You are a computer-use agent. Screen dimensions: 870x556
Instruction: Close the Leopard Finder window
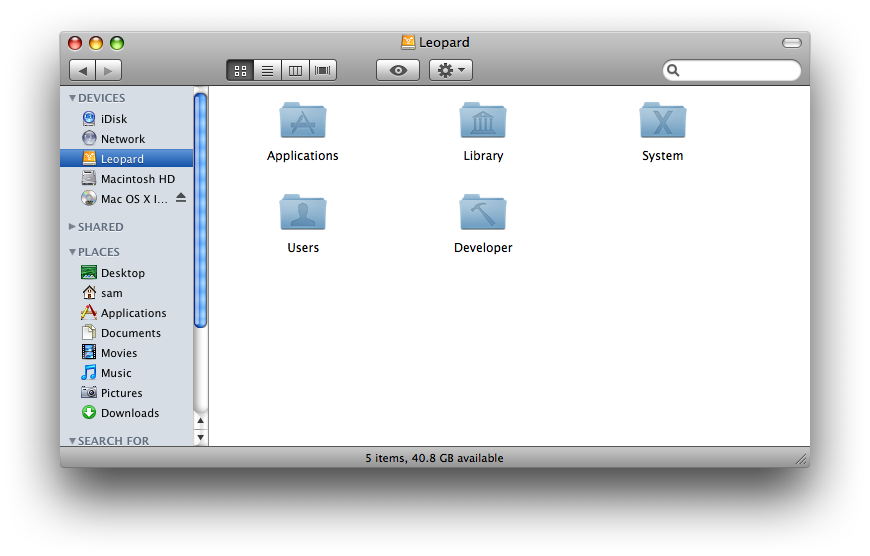pyautogui.click(x=75, y=43)
